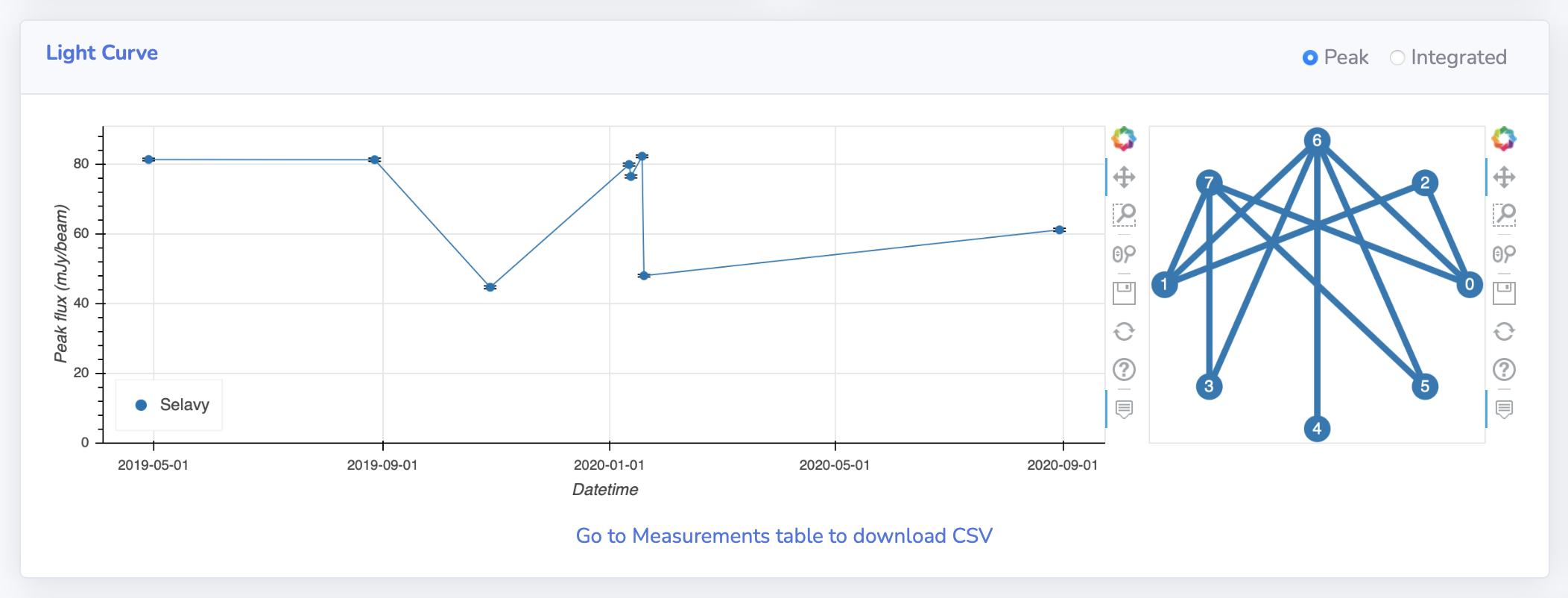Reset the light curve plot view
The width and height of the screenshot is (1568, 598).
1124,331
